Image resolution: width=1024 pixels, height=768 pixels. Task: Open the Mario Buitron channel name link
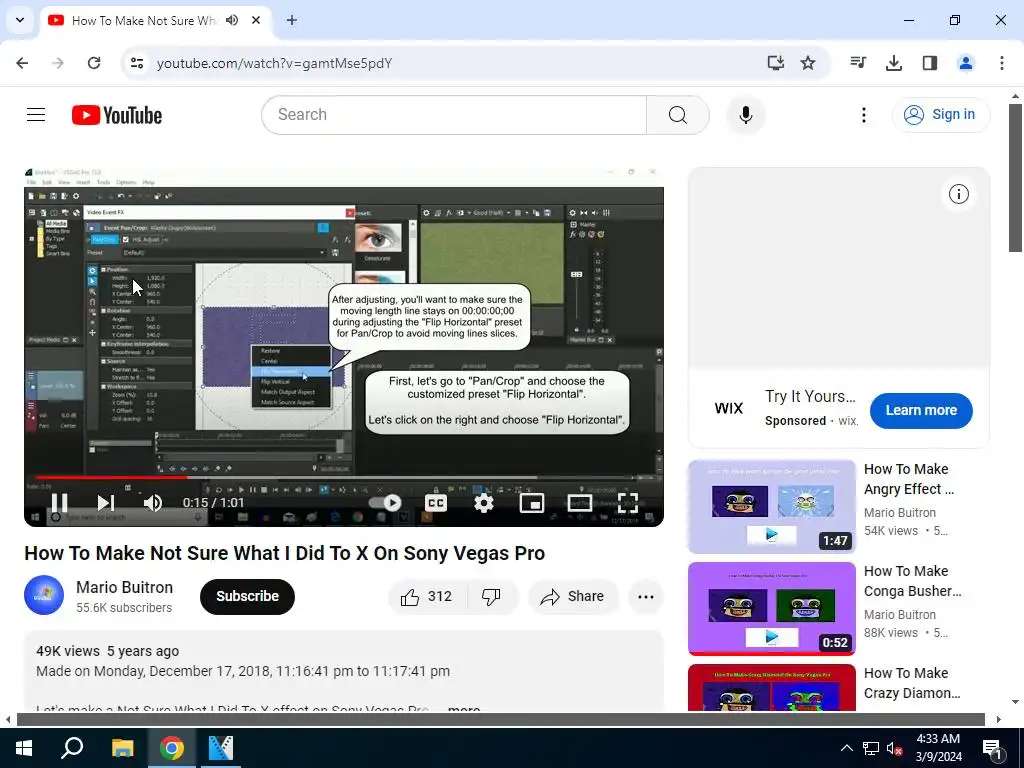click(x=125, y=587)
